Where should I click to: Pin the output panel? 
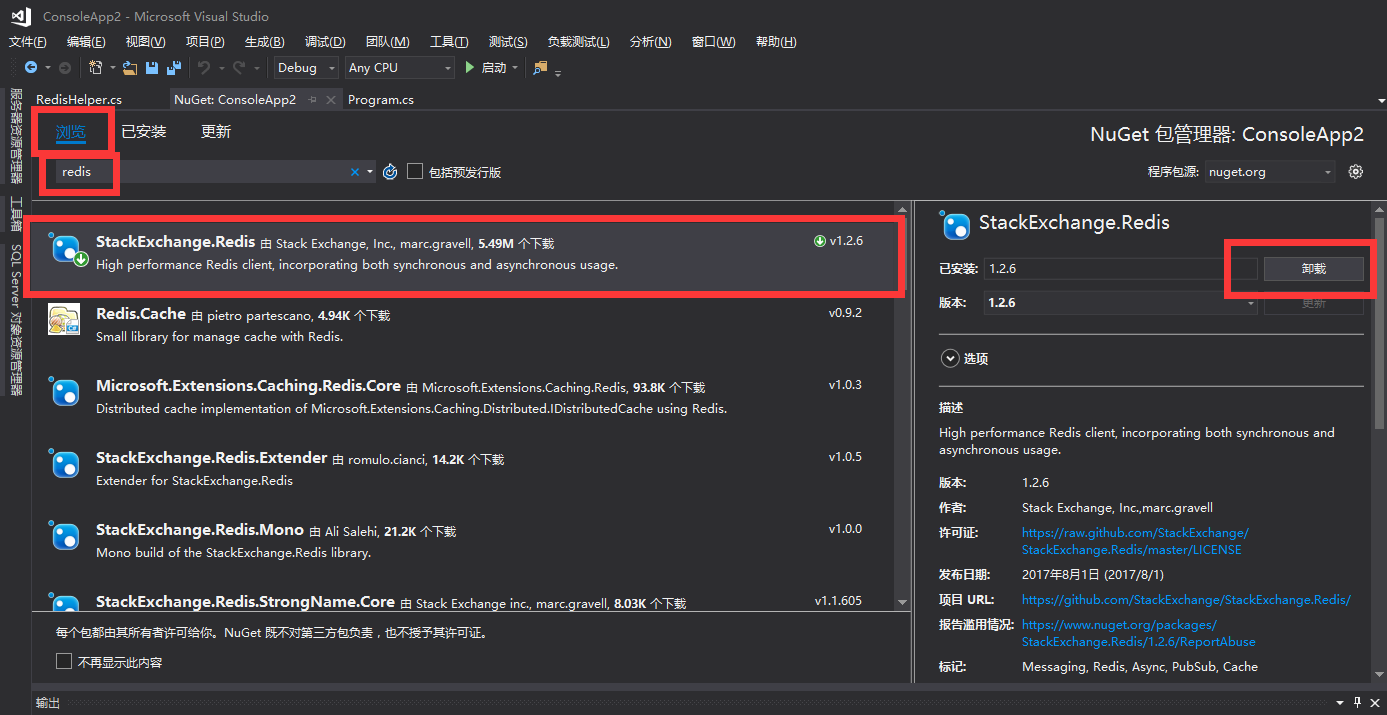click(1357, 702)
